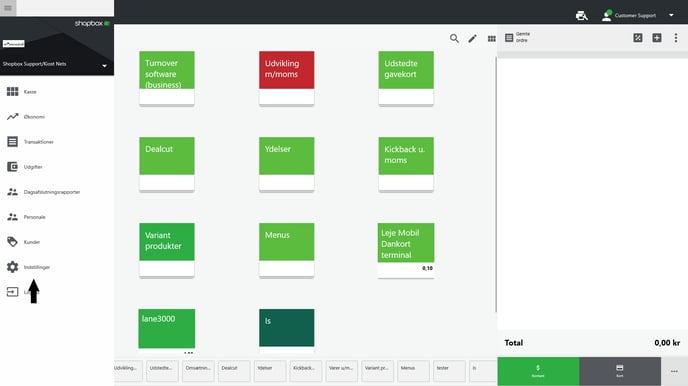Screen dimensions: 688x386
Task: Click the add-item plus box icon
Action: (656, 38)
